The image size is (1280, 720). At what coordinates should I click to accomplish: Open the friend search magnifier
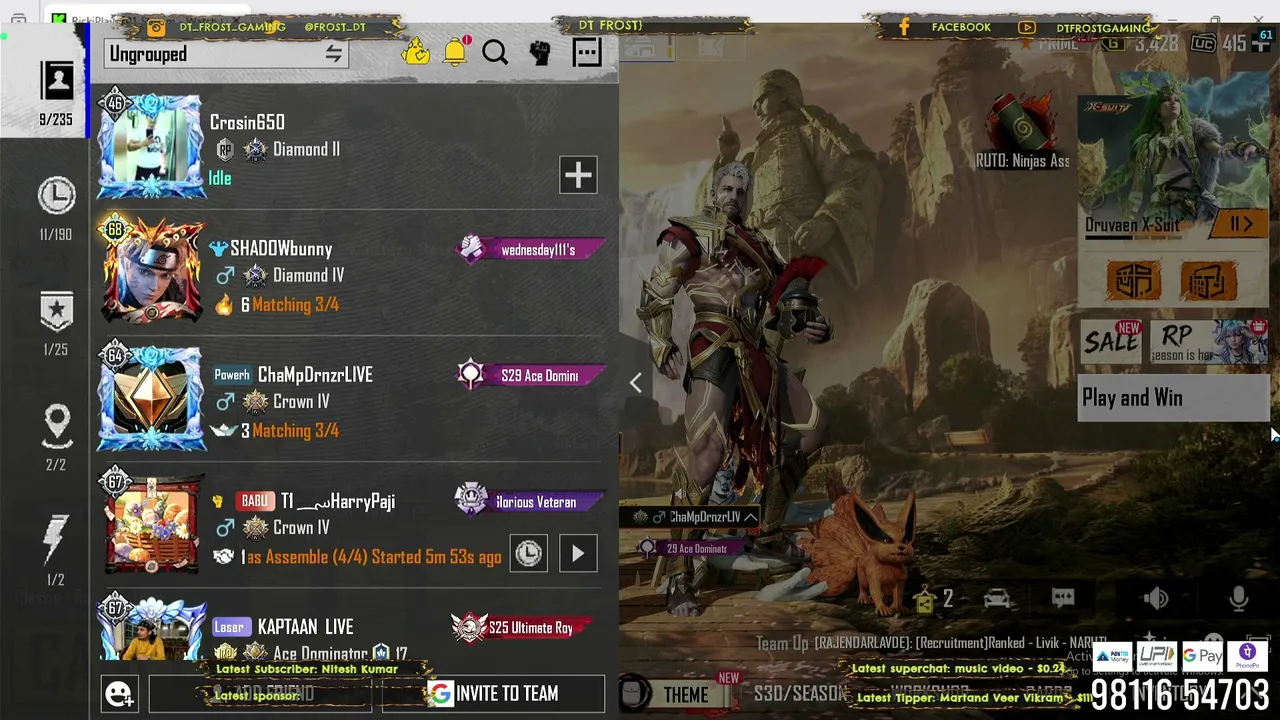click(495, 52)
